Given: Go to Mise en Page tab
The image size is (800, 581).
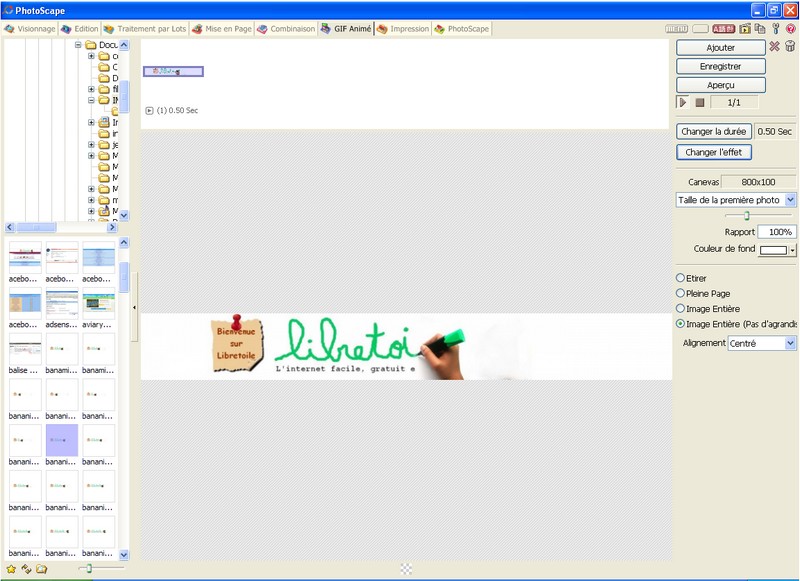Looking at the screenshot, I should 222,29.
